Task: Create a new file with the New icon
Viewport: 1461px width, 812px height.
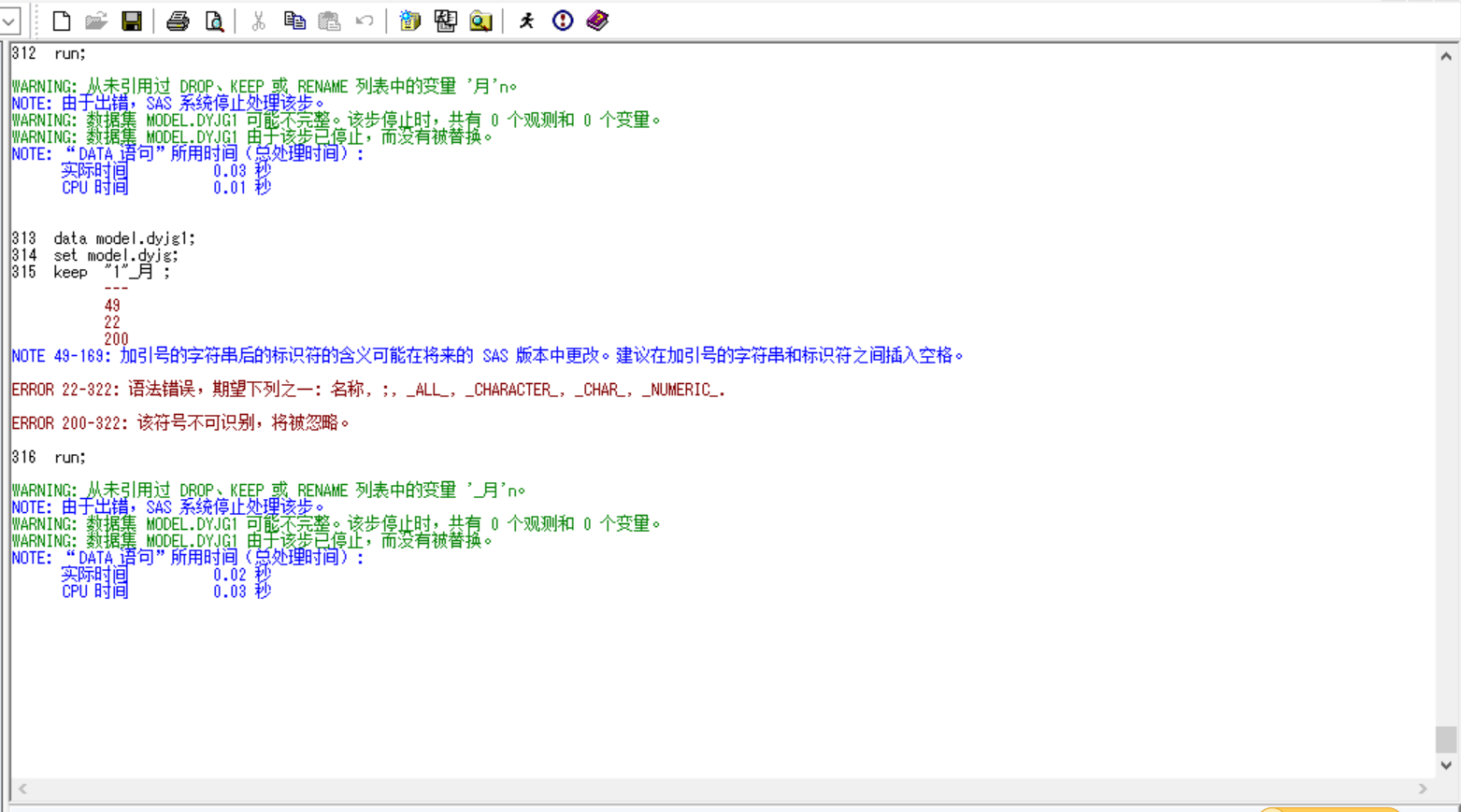Action: pyautogui.click(x=62, y=21)
